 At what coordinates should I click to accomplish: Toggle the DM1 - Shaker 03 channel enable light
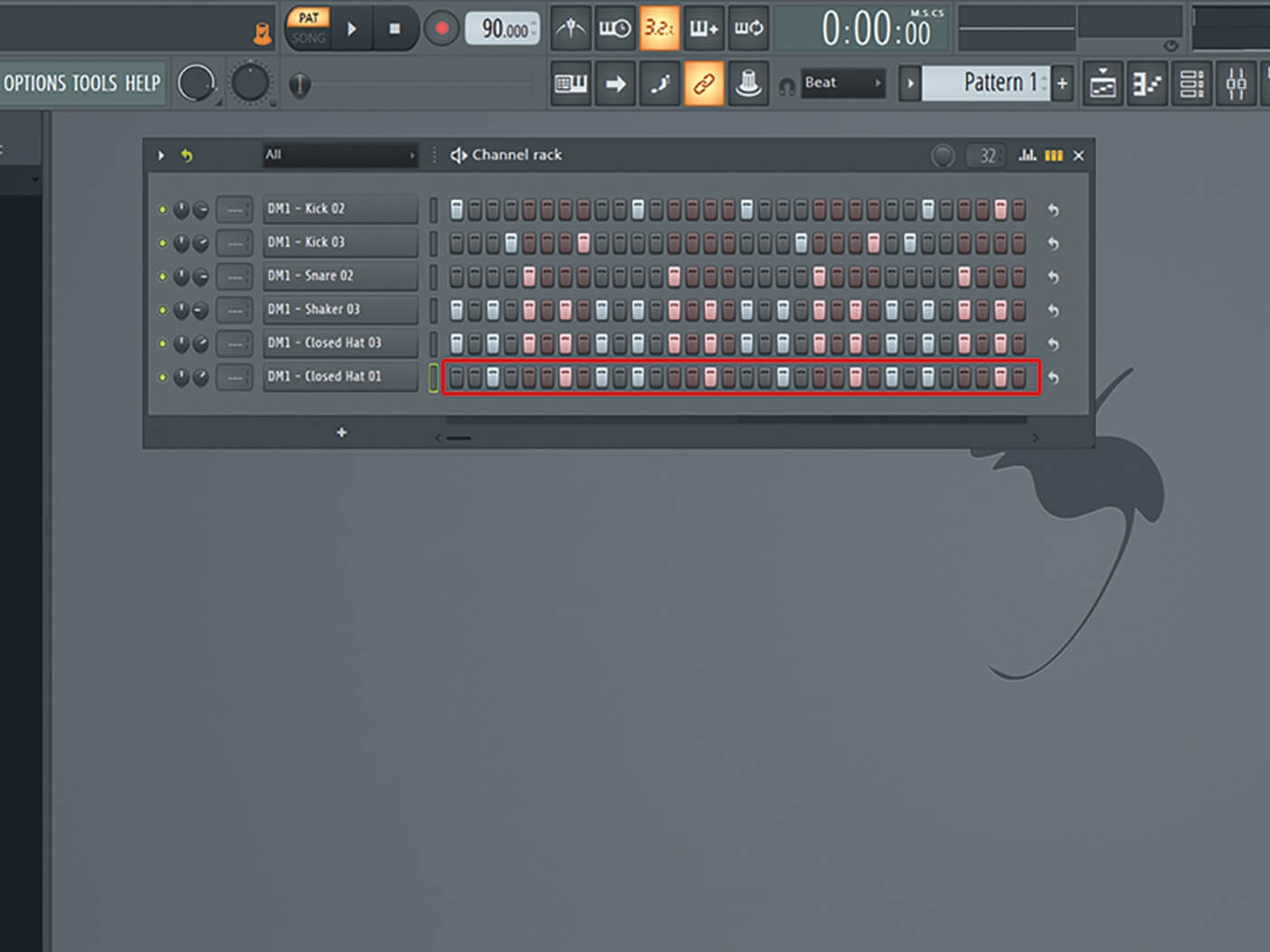(x=161, y=309)
